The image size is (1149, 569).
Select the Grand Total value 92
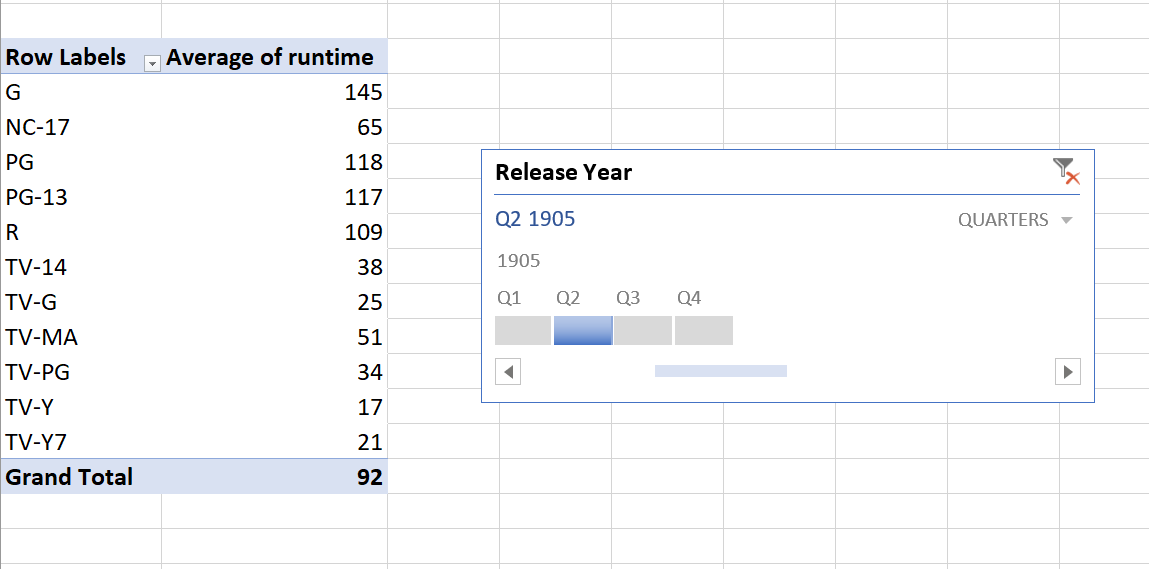click(274, 477)
